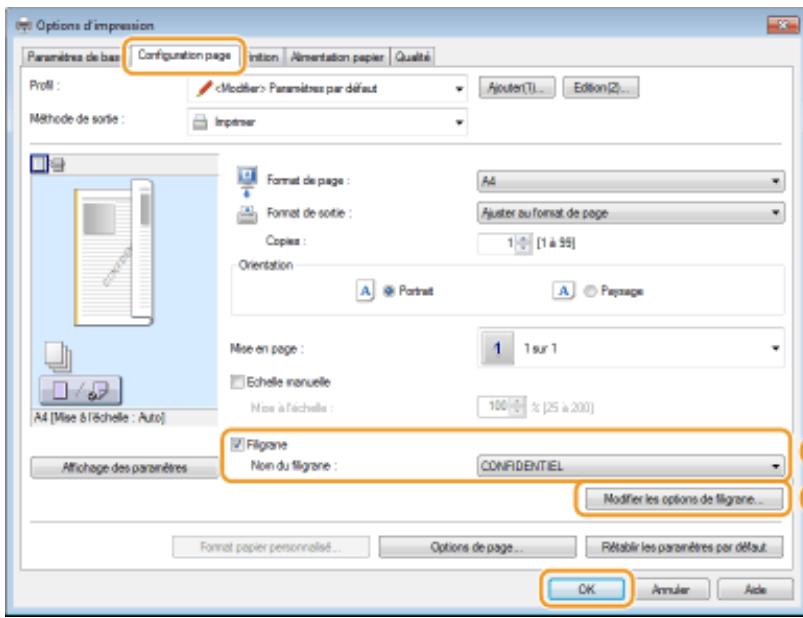Choose Paysage orientation radio button
Image resolution: width=803 pixels, height=618 pixels.
pyautogui.click(x=590, y=291)
